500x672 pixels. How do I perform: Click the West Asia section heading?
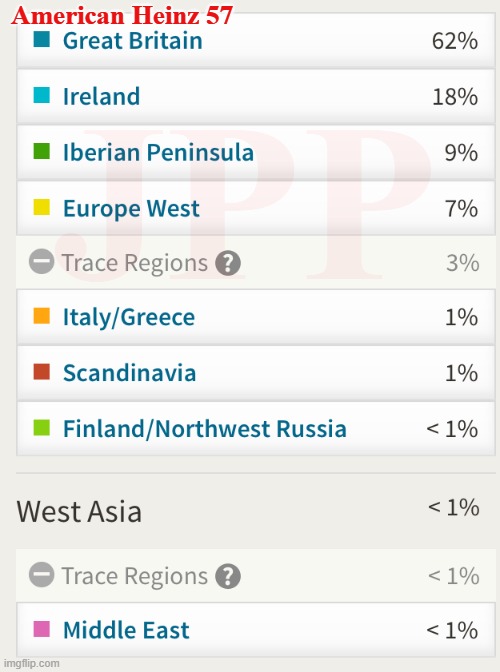pyautogui.click(x=79, y=511)
